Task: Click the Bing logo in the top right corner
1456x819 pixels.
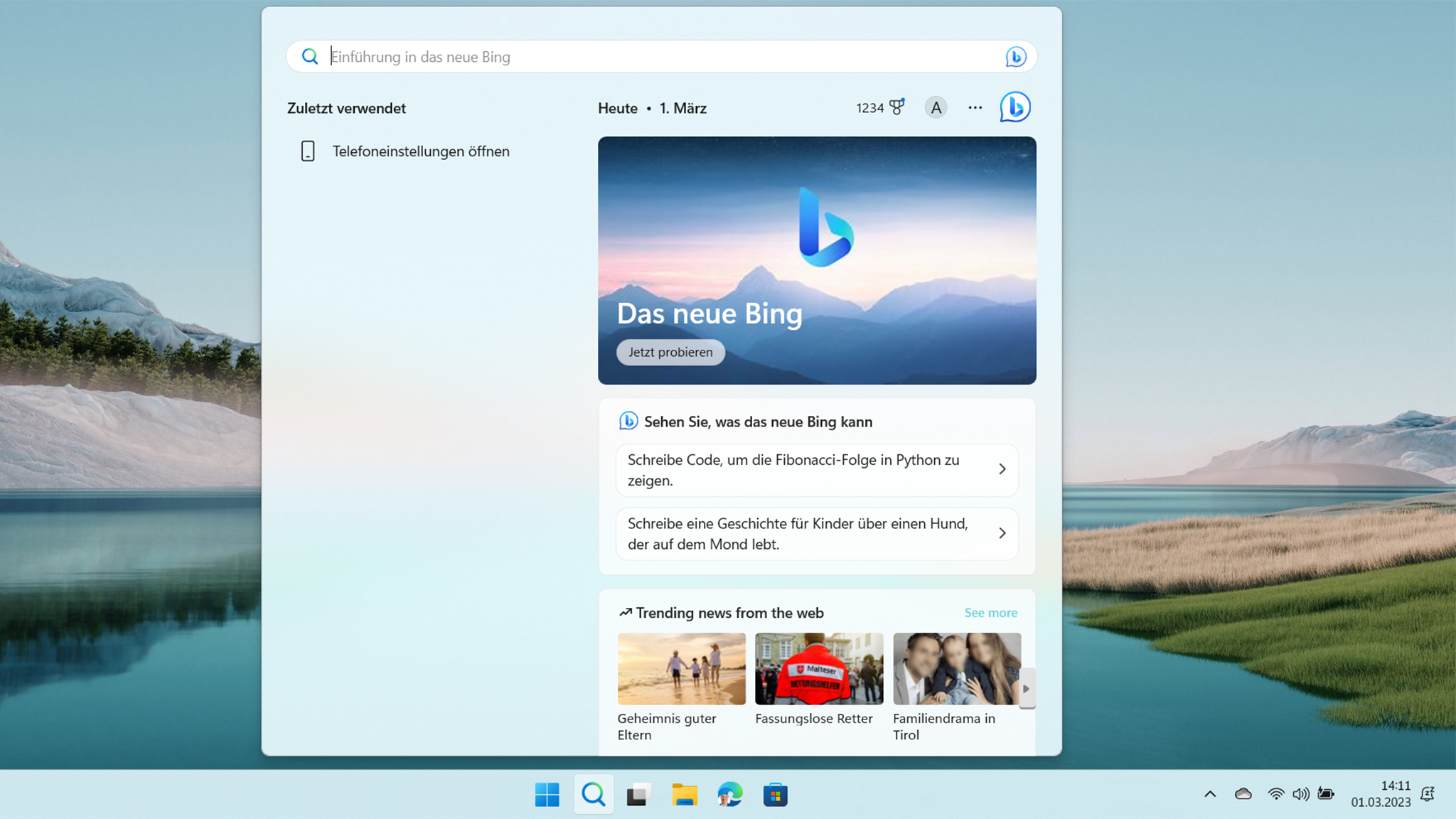Action: [1015, 107]
